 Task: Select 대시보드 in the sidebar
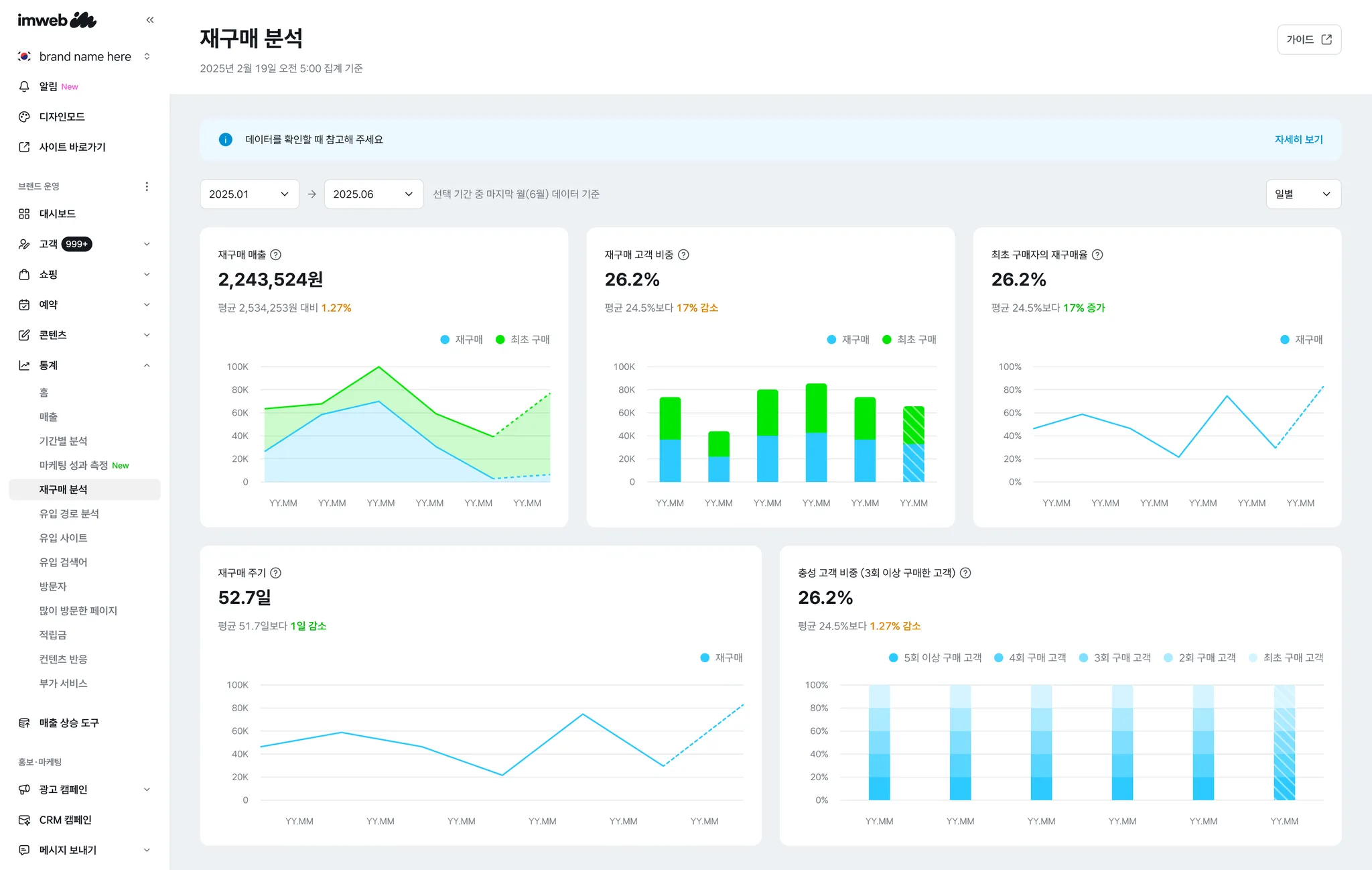[58, 214]
